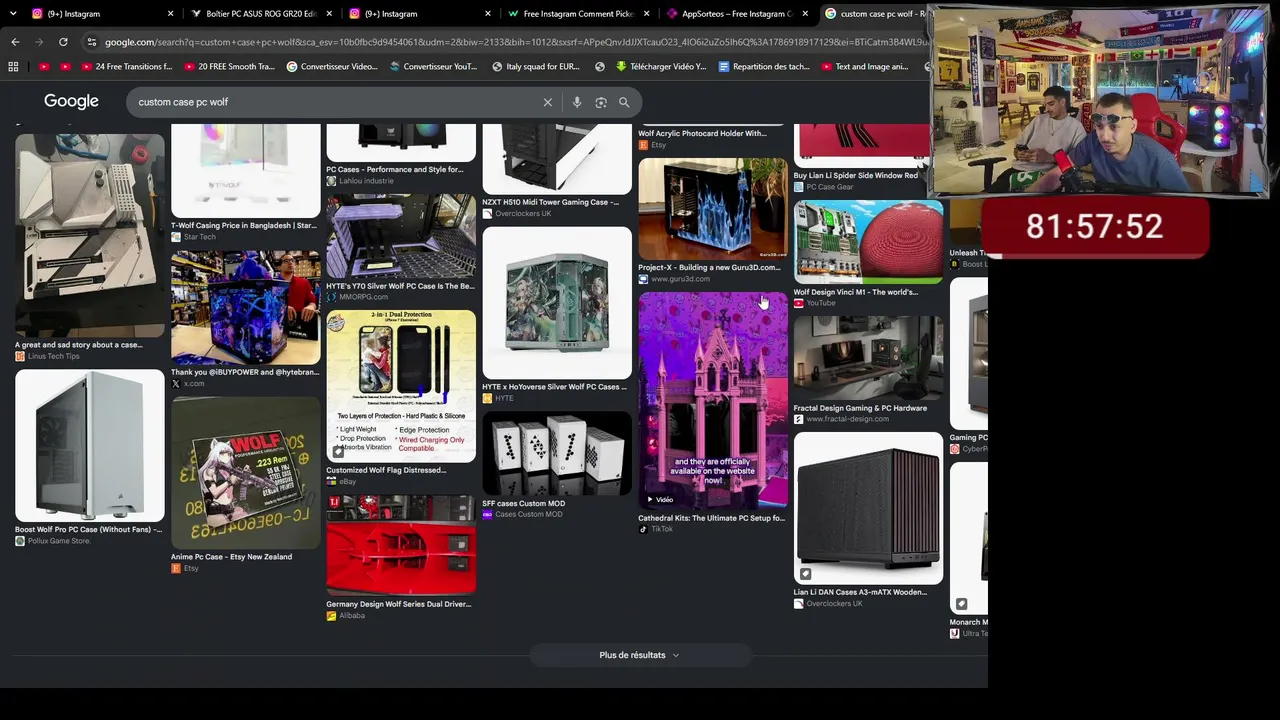Clear the search query with the X
This screenshot has height=720, width=1280.
click(x=548, y=102)
